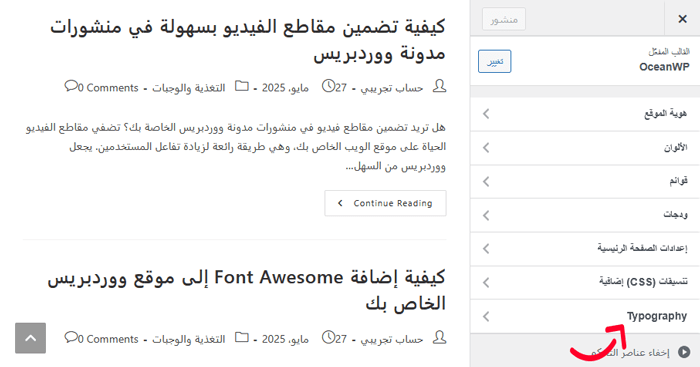Open the Typography panel
Image resolution: width=700 pixels, height=367 pixels.
click(585, 317)
